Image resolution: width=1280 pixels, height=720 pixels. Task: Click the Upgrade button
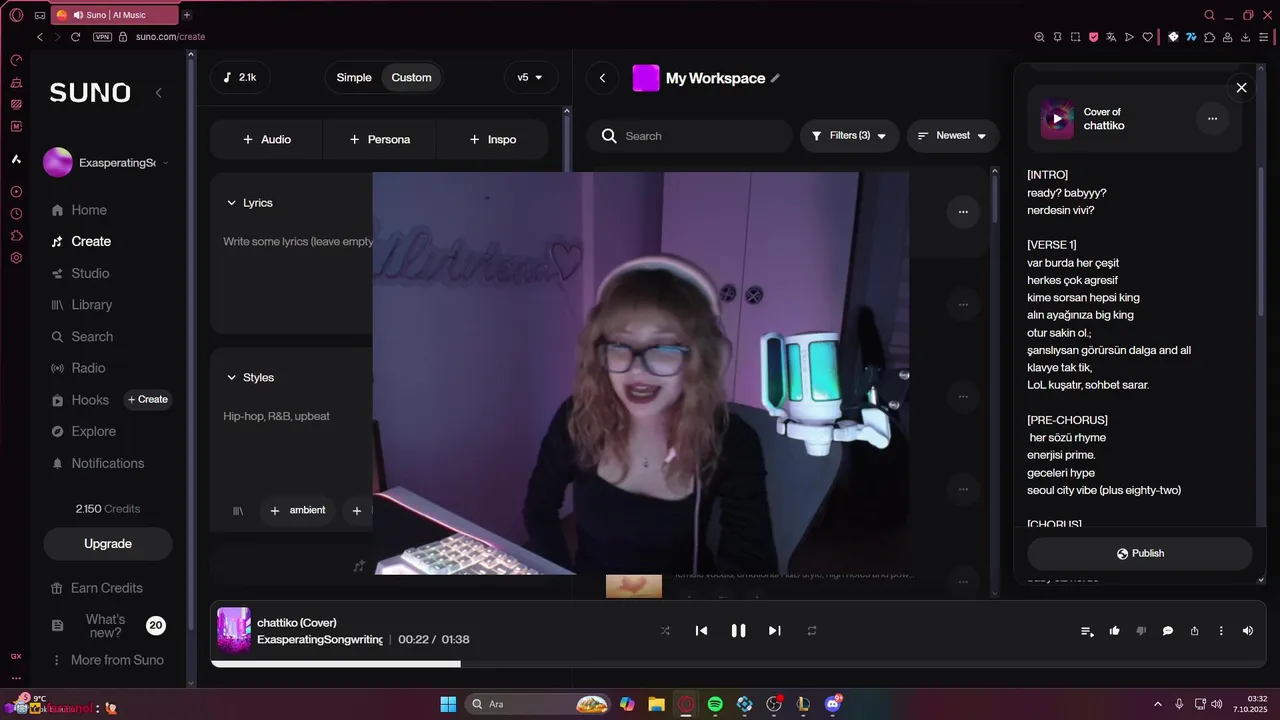[x=108, y=544]
